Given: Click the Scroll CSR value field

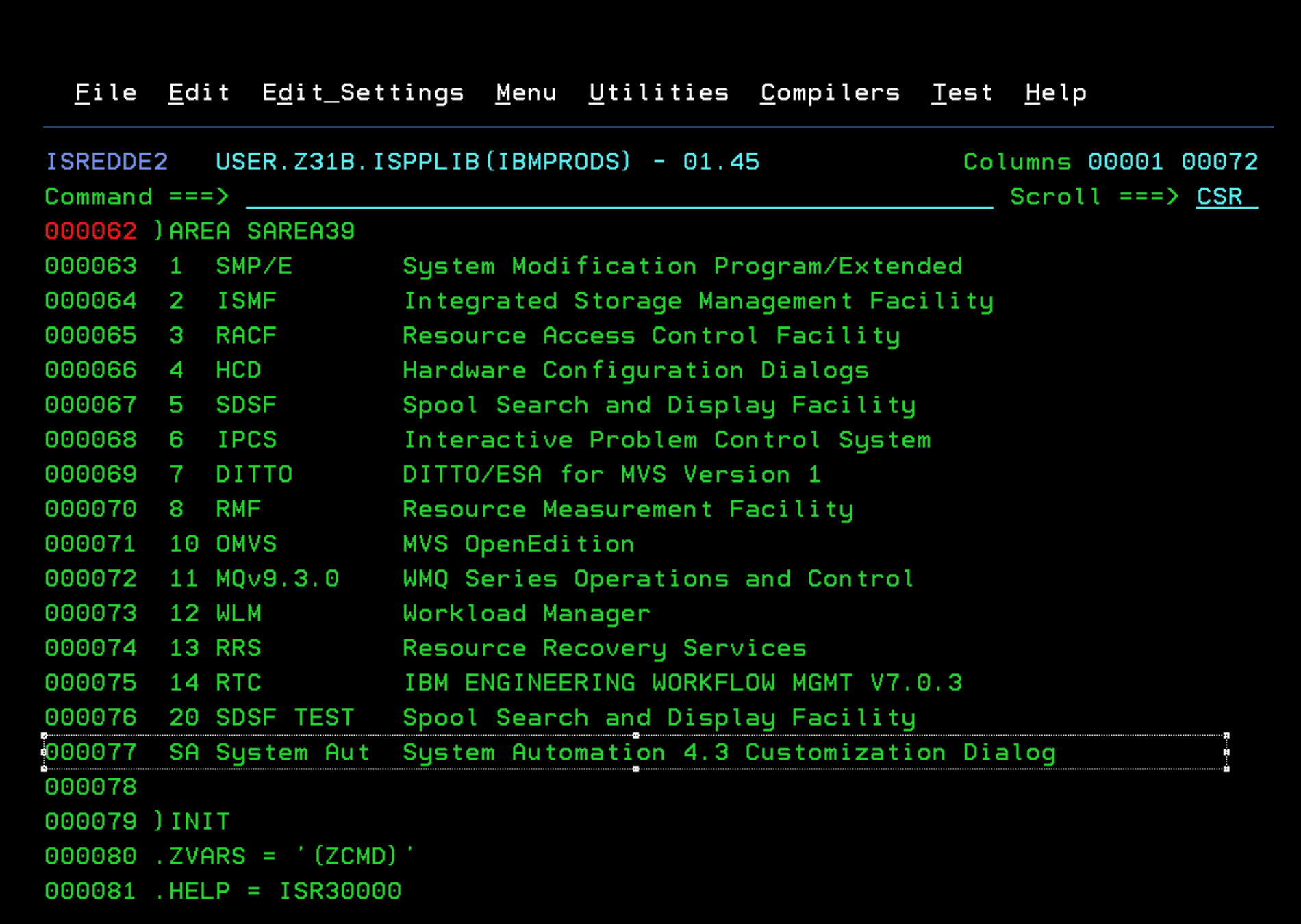Looking at the screenshot, I should (x=1225, y=196).
